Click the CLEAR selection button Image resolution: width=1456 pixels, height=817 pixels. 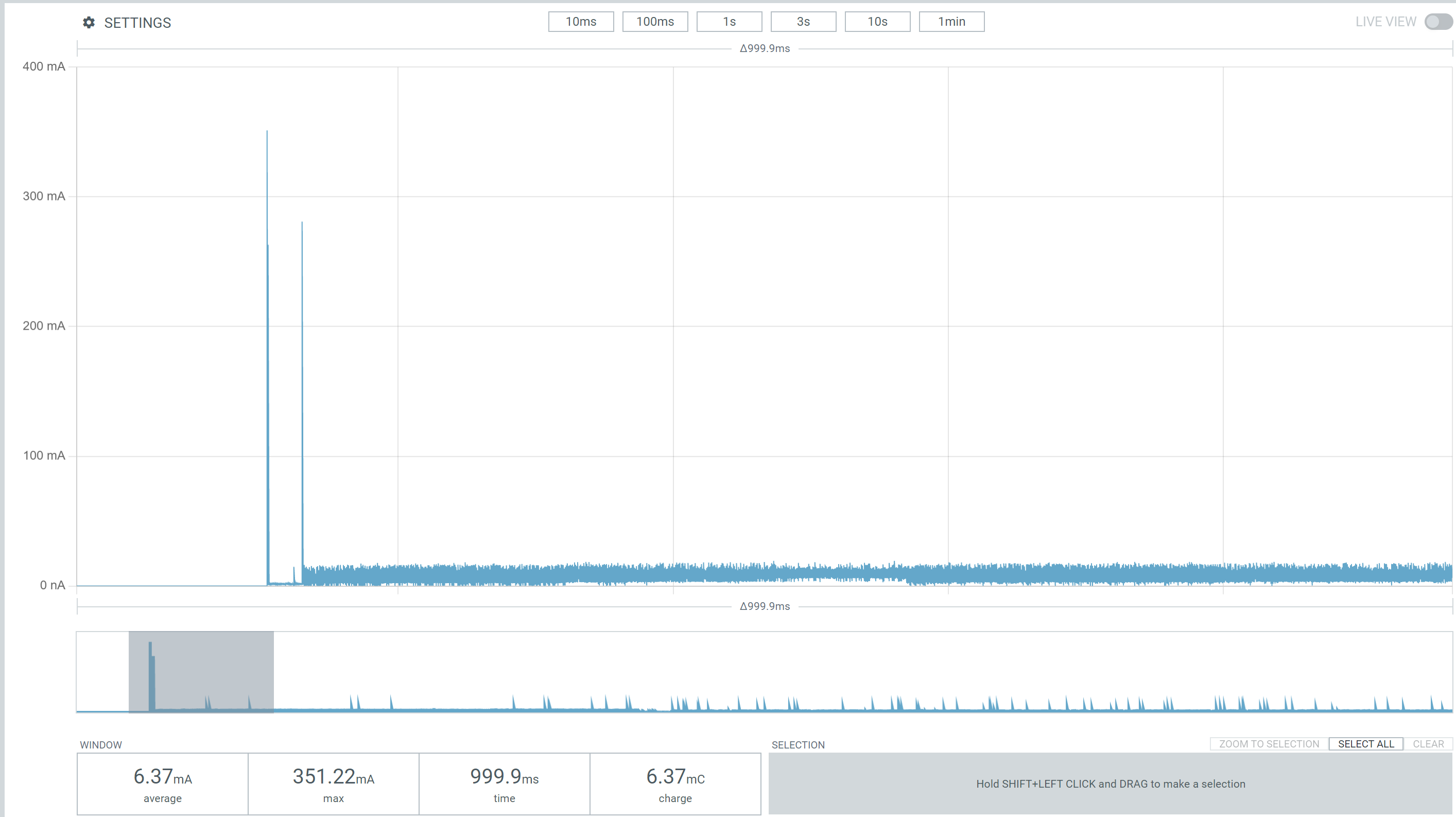(x=1428, y=743)
